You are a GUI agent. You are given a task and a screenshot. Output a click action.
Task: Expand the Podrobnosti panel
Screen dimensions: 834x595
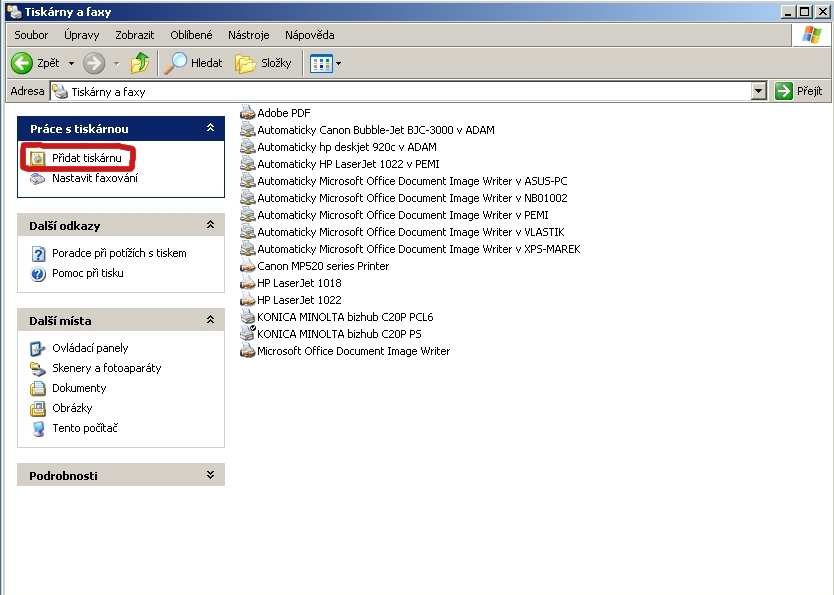click(x=210, y=475)
